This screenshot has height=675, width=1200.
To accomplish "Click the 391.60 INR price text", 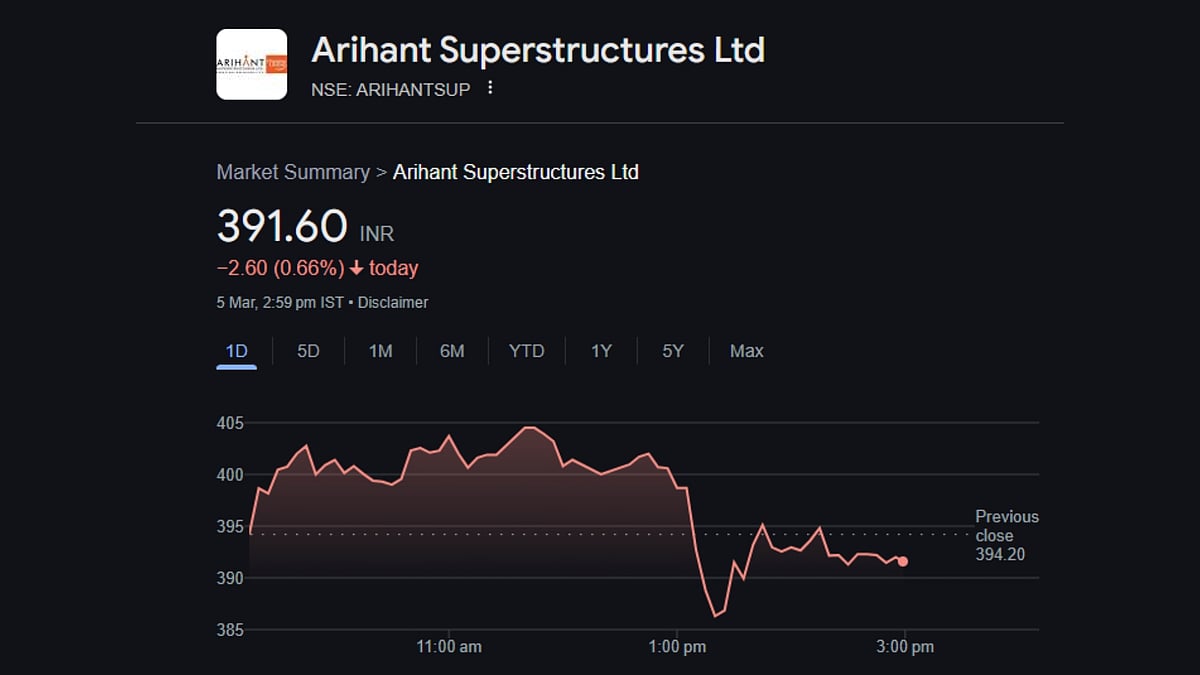I will pos(283,226).
